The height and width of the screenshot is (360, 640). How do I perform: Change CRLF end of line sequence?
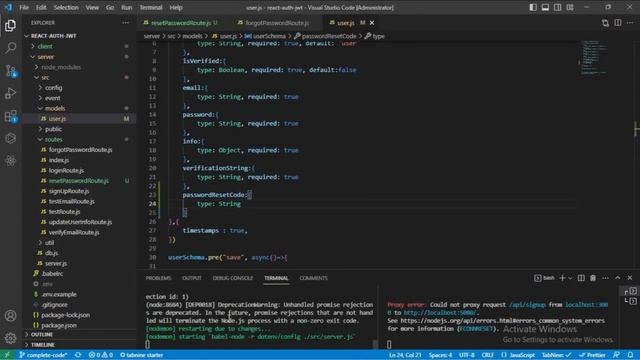tap(487, 355)
